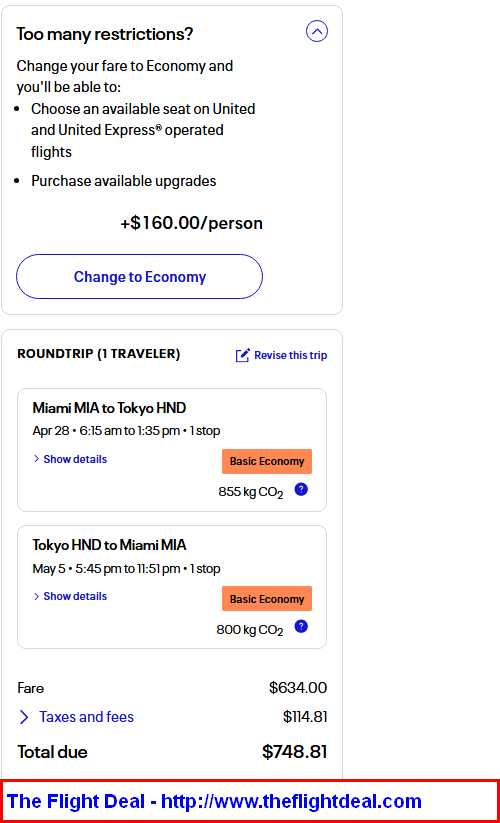Click the Revise this trip pencil icon
The image size is (500, 823).
point(242,355)
